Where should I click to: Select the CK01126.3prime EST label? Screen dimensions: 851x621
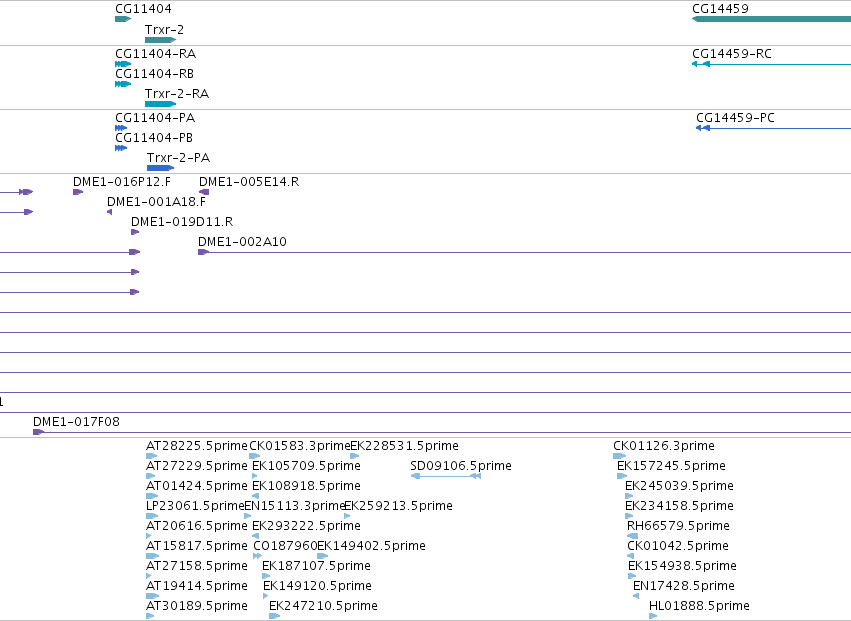[x=664, y=446]
